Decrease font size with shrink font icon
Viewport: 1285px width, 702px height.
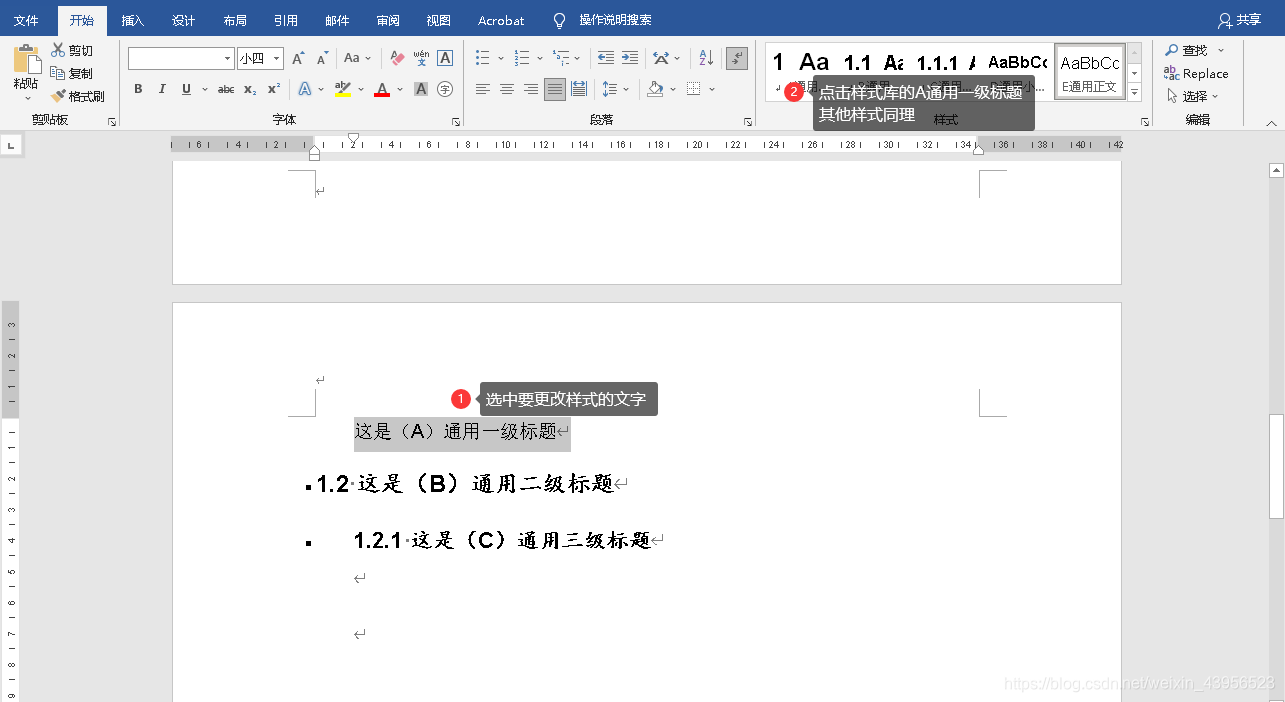pos(322,59)
